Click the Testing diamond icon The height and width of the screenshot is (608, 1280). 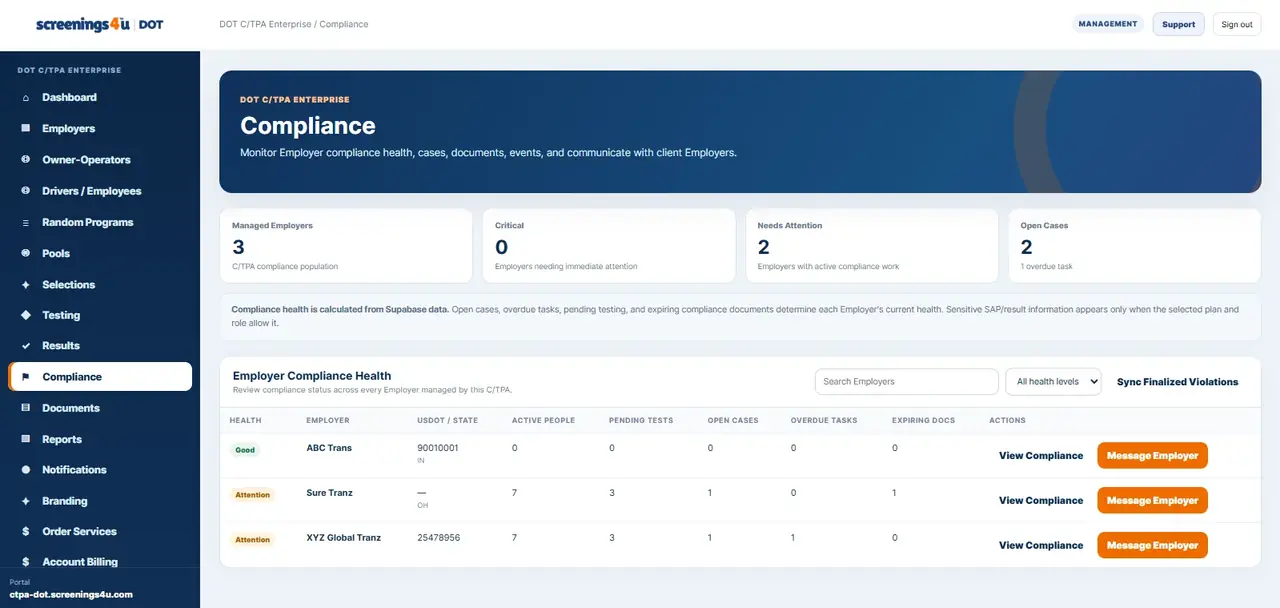(25, 315)
